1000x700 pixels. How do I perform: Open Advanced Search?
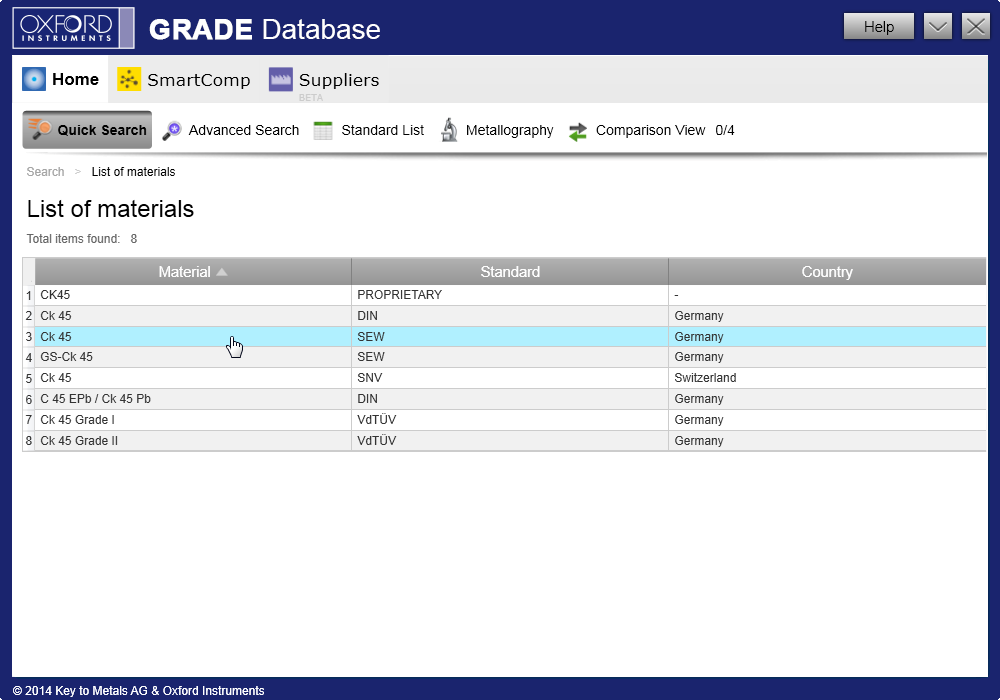coord(231,130)
